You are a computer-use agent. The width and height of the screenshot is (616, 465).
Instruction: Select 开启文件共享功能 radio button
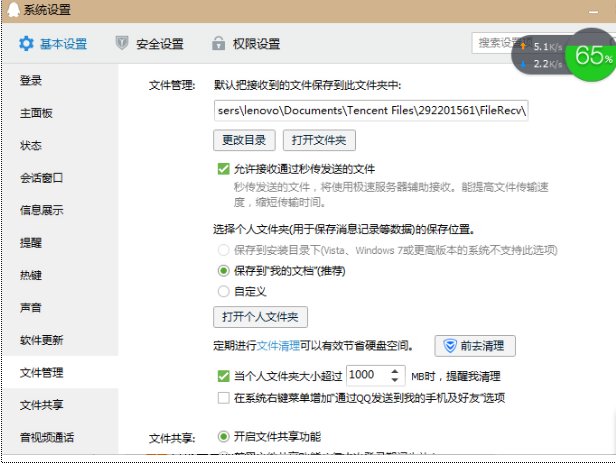tap(224, 436)
